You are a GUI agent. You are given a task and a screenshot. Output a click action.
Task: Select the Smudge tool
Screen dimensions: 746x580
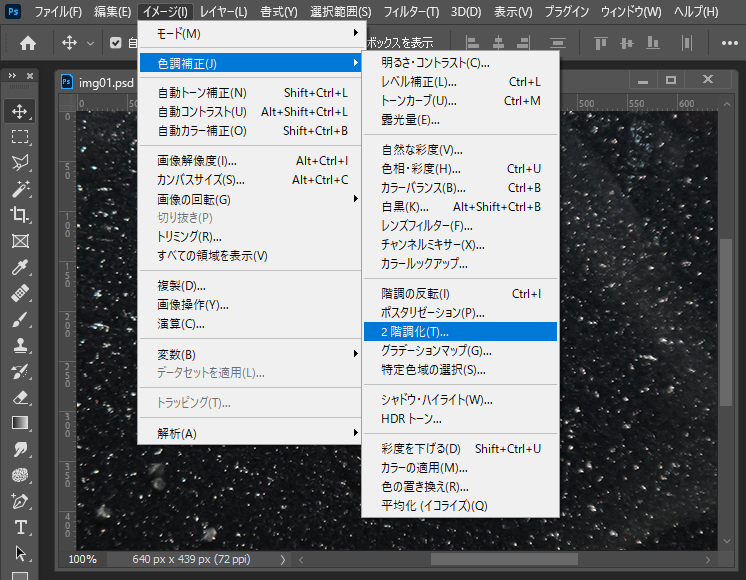[x=20, y=449]
